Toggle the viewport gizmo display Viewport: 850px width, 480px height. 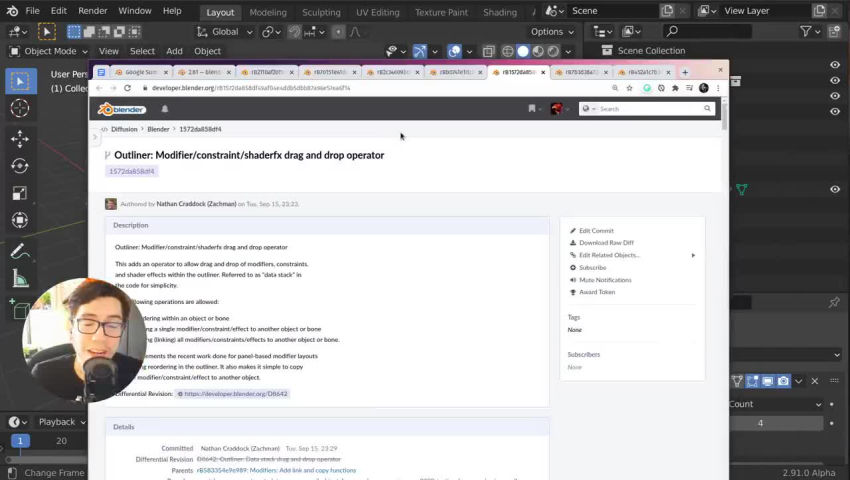pyautogui.click(x=420, y=51)
